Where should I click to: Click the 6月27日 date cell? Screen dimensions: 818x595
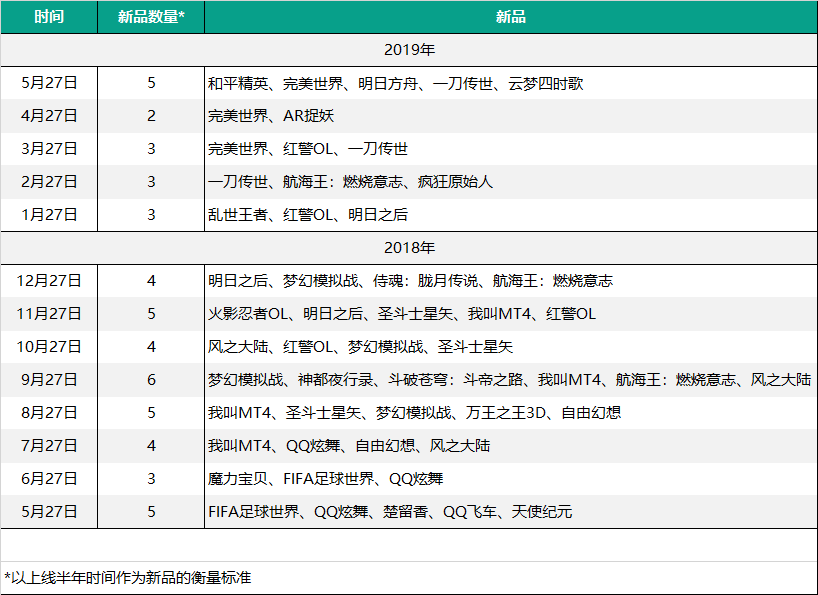click(49, 479)
